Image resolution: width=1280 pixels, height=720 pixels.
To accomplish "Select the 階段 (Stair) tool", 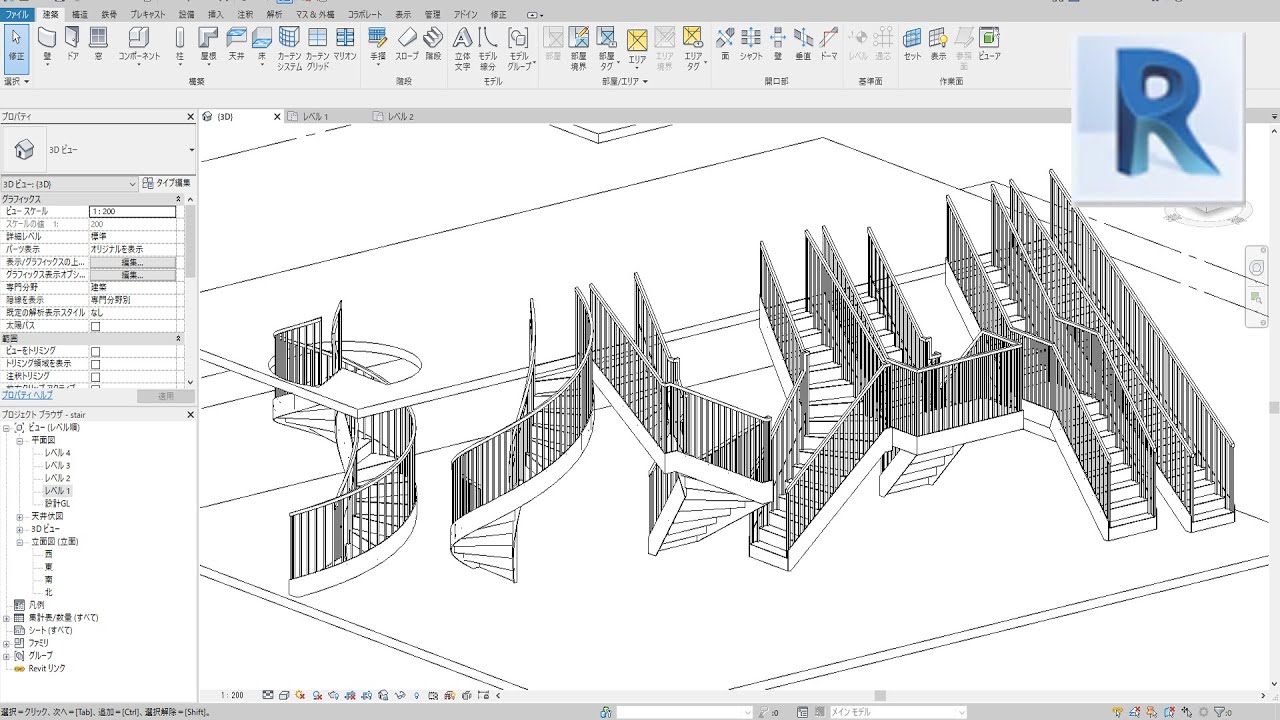I will point(433,45).
